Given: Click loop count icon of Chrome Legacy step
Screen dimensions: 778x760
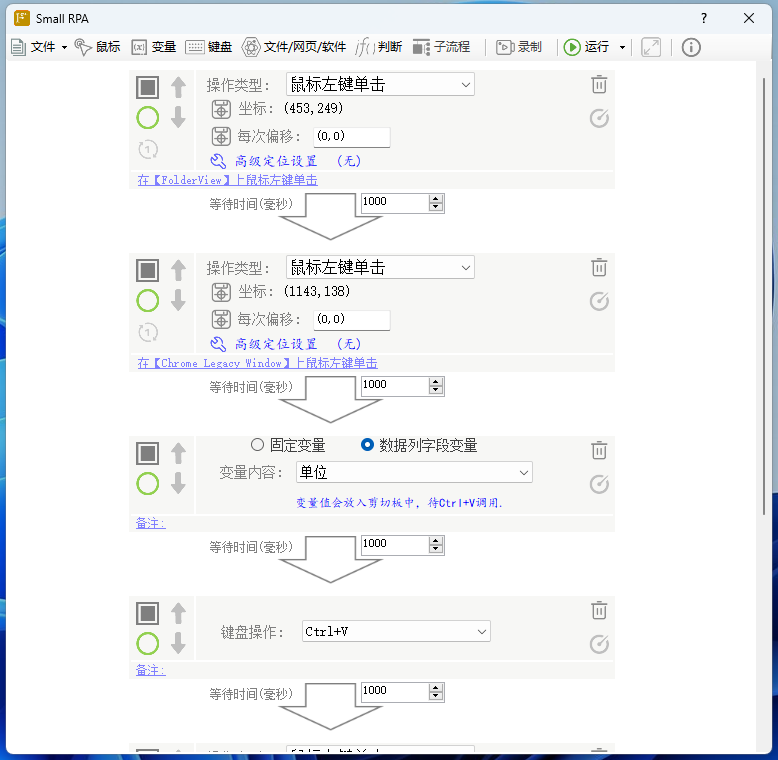Looking at the screenshot, I should point(148,332).
